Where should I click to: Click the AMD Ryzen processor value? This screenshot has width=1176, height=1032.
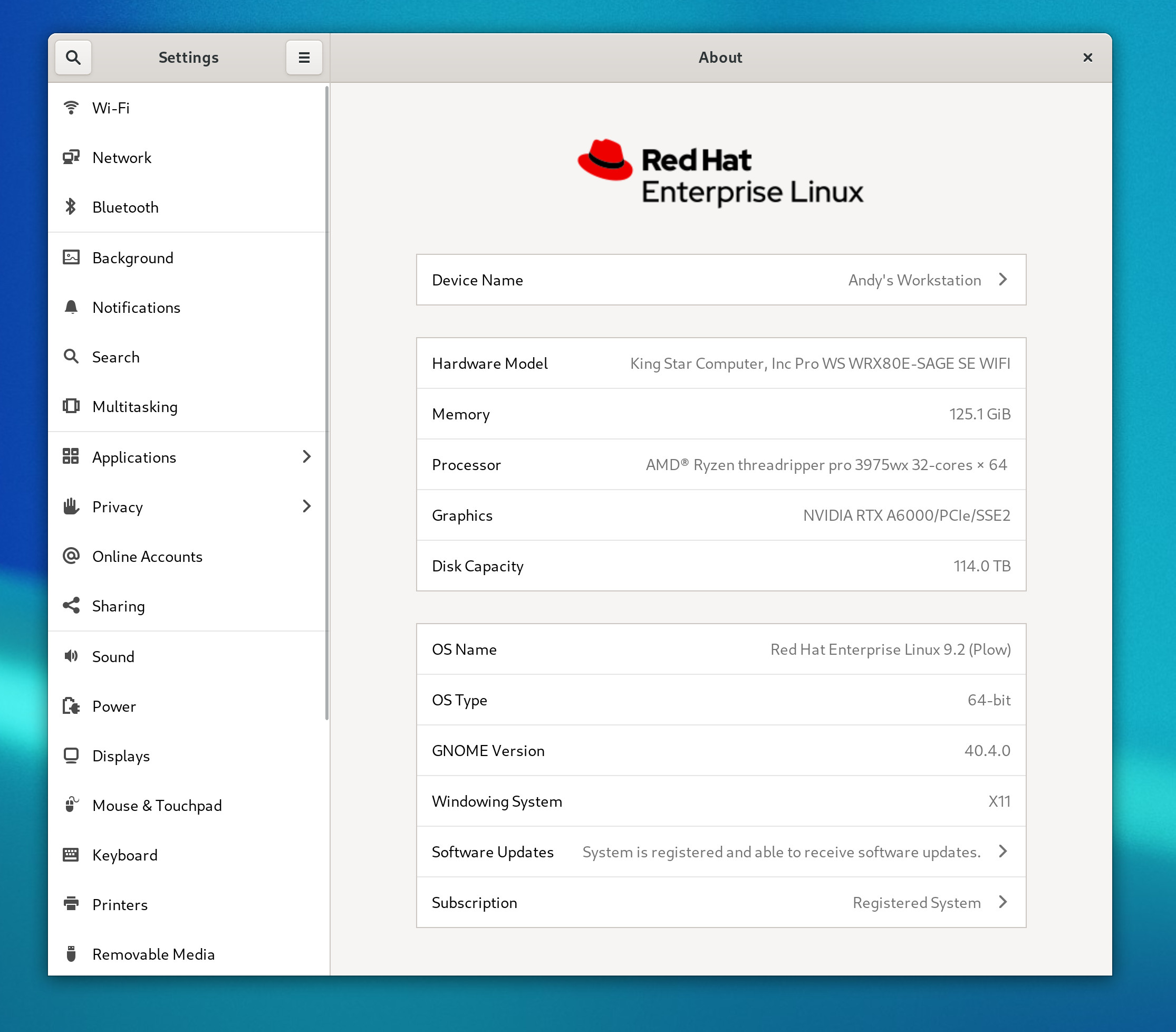pyautogui.click(x=826, y=464)
